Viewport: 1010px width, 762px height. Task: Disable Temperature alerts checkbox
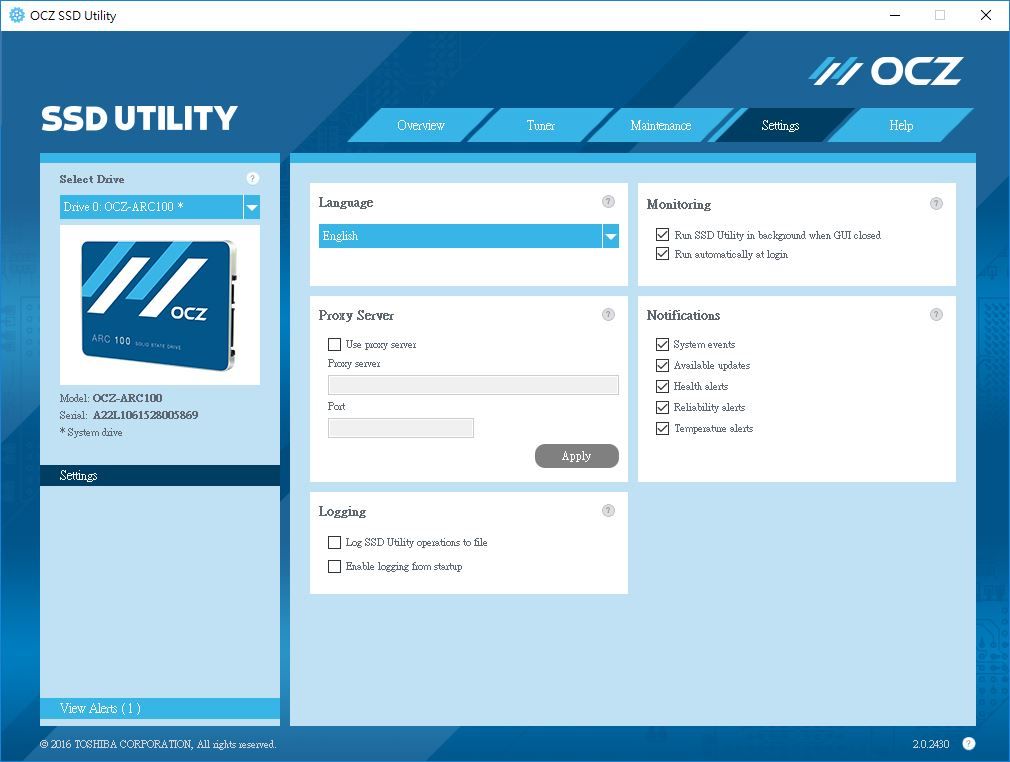(662, 428)
